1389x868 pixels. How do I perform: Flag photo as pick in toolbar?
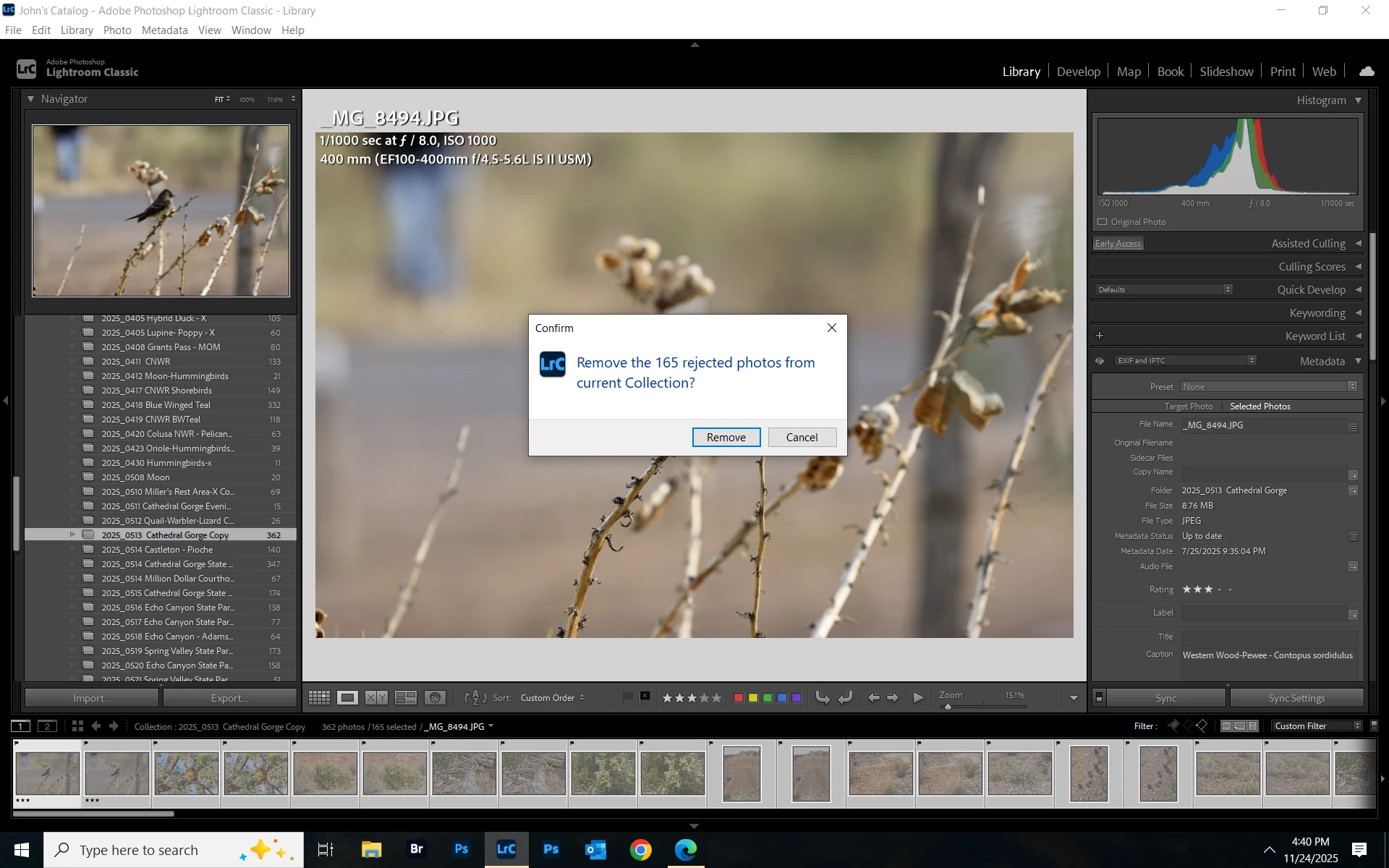[x=627, y=697]
